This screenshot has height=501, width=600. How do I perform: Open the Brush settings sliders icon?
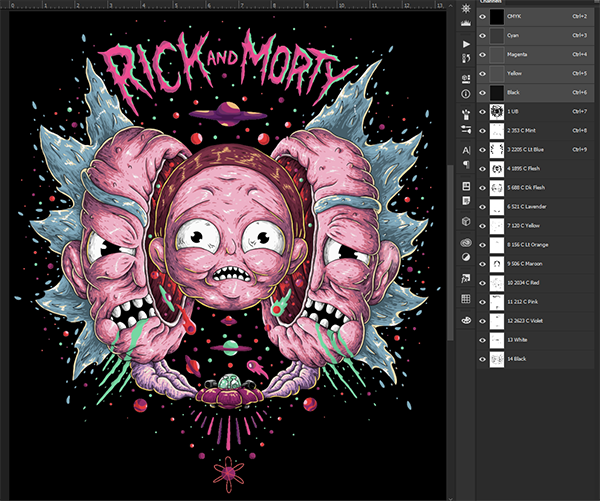(x=466, y=129)
